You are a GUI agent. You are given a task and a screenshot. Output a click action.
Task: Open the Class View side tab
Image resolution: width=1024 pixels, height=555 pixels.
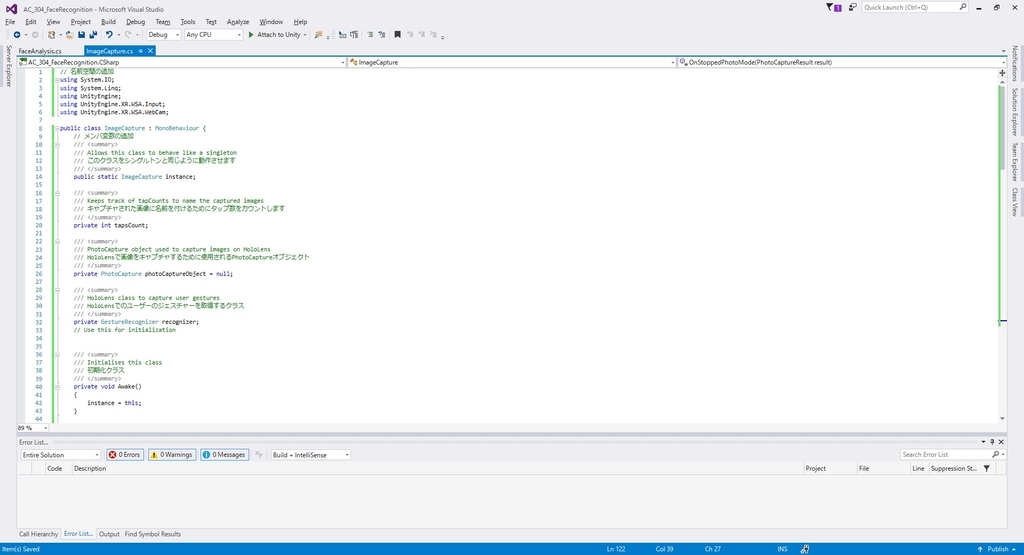tap(1015, 202)
